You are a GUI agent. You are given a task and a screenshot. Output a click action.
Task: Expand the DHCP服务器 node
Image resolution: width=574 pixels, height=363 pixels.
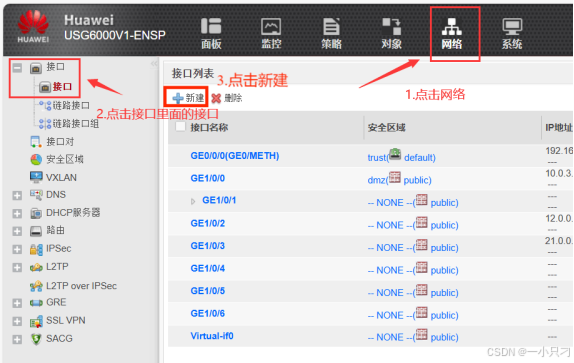point(17,213)
